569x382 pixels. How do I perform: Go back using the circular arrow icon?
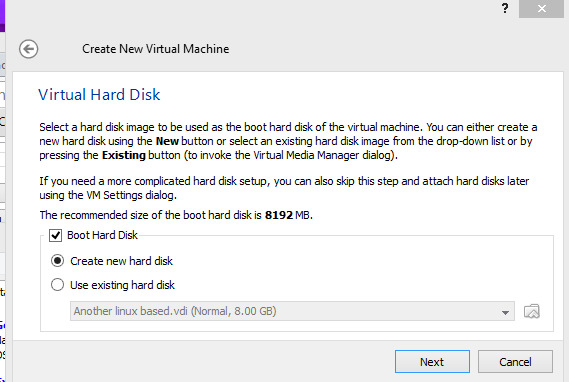pyautogui.click(x=29, y=49)
